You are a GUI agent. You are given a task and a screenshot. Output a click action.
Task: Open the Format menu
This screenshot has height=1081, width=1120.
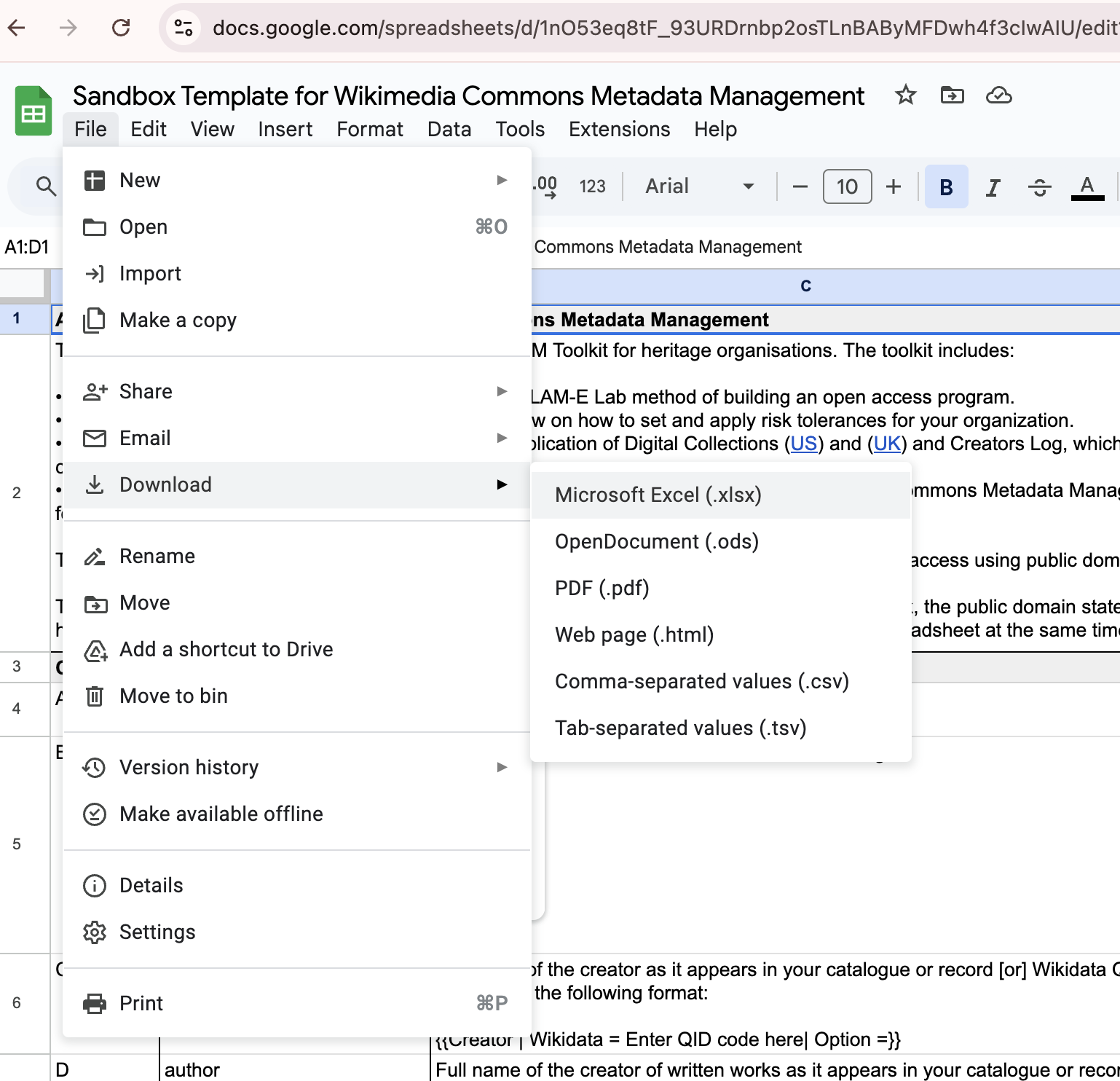pyautogui.click(x=369, y=129)
